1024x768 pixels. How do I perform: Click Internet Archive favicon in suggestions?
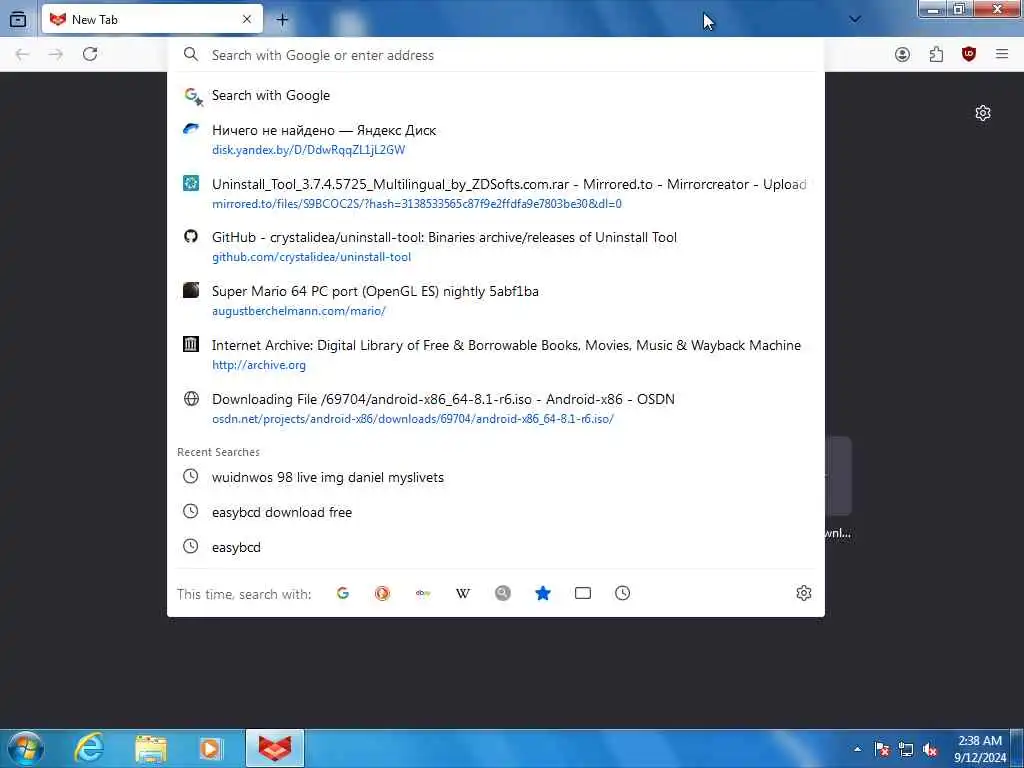coord(191,344)
